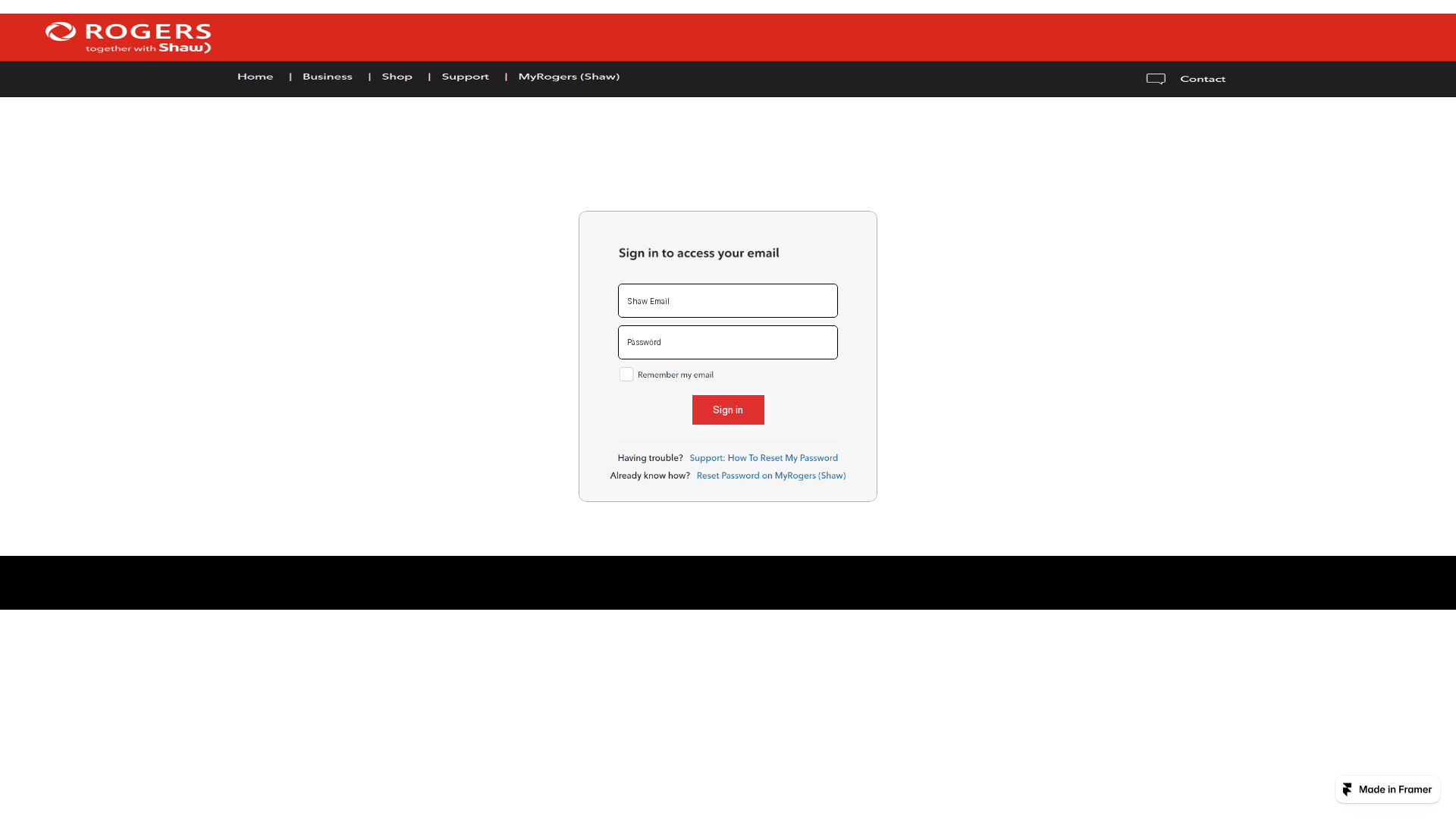Click the Already know how? text

tap(650, 475)
